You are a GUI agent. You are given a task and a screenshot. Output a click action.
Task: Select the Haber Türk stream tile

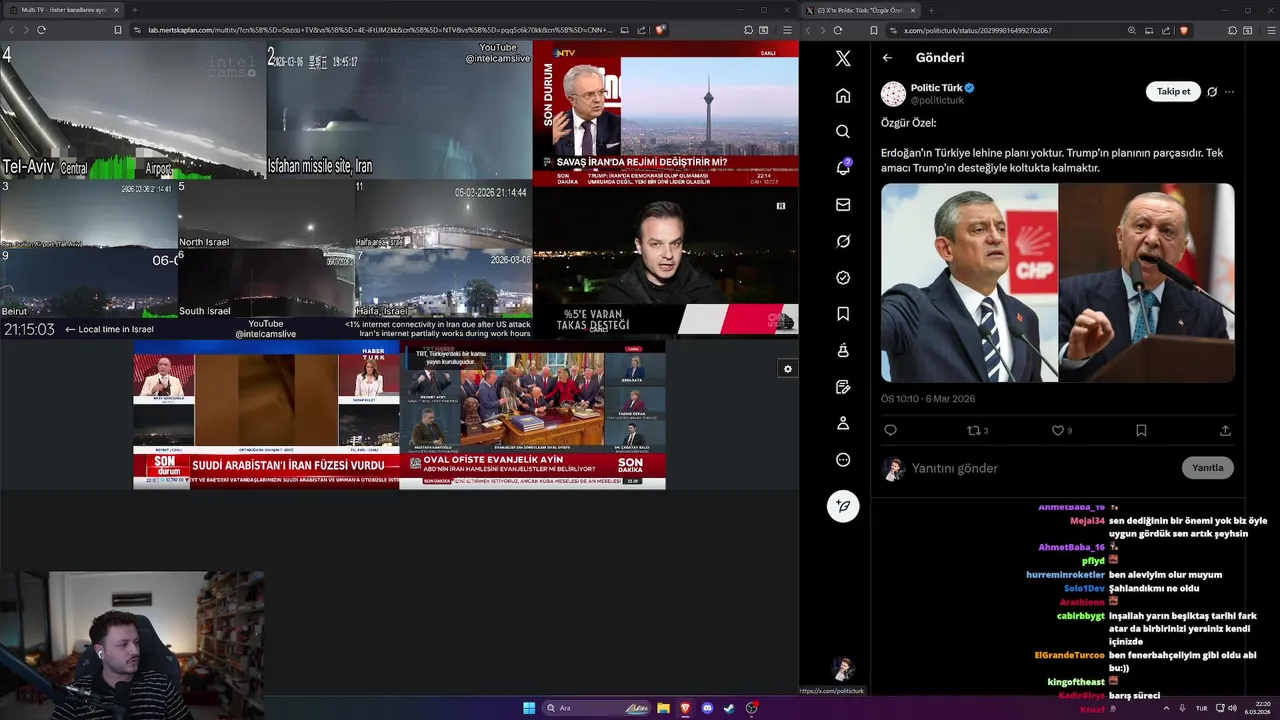point(266,415)
